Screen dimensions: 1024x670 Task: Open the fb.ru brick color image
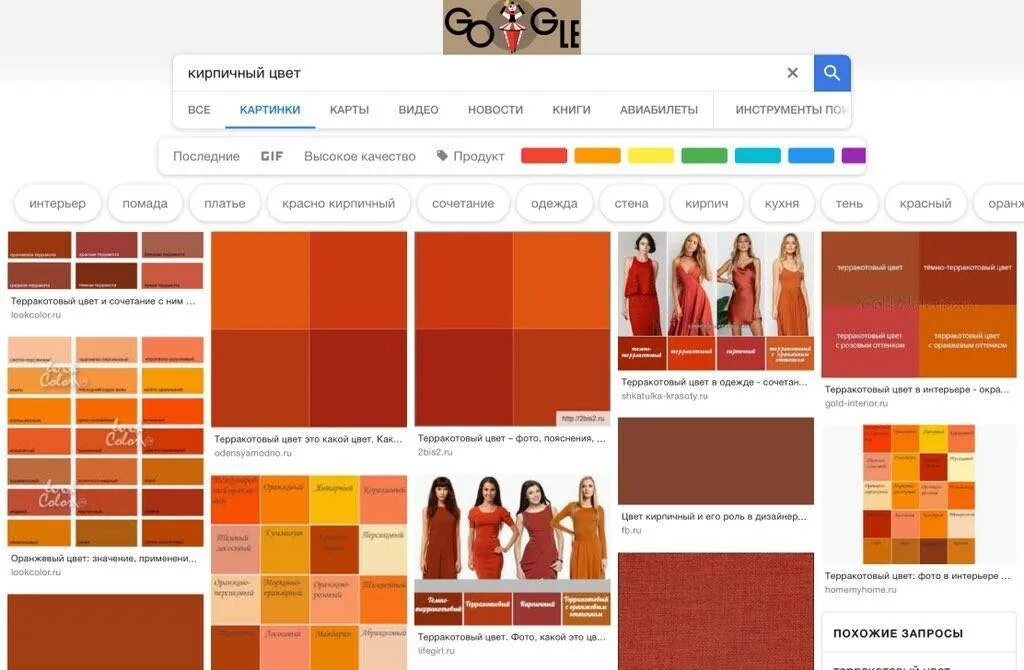[716, 461]
